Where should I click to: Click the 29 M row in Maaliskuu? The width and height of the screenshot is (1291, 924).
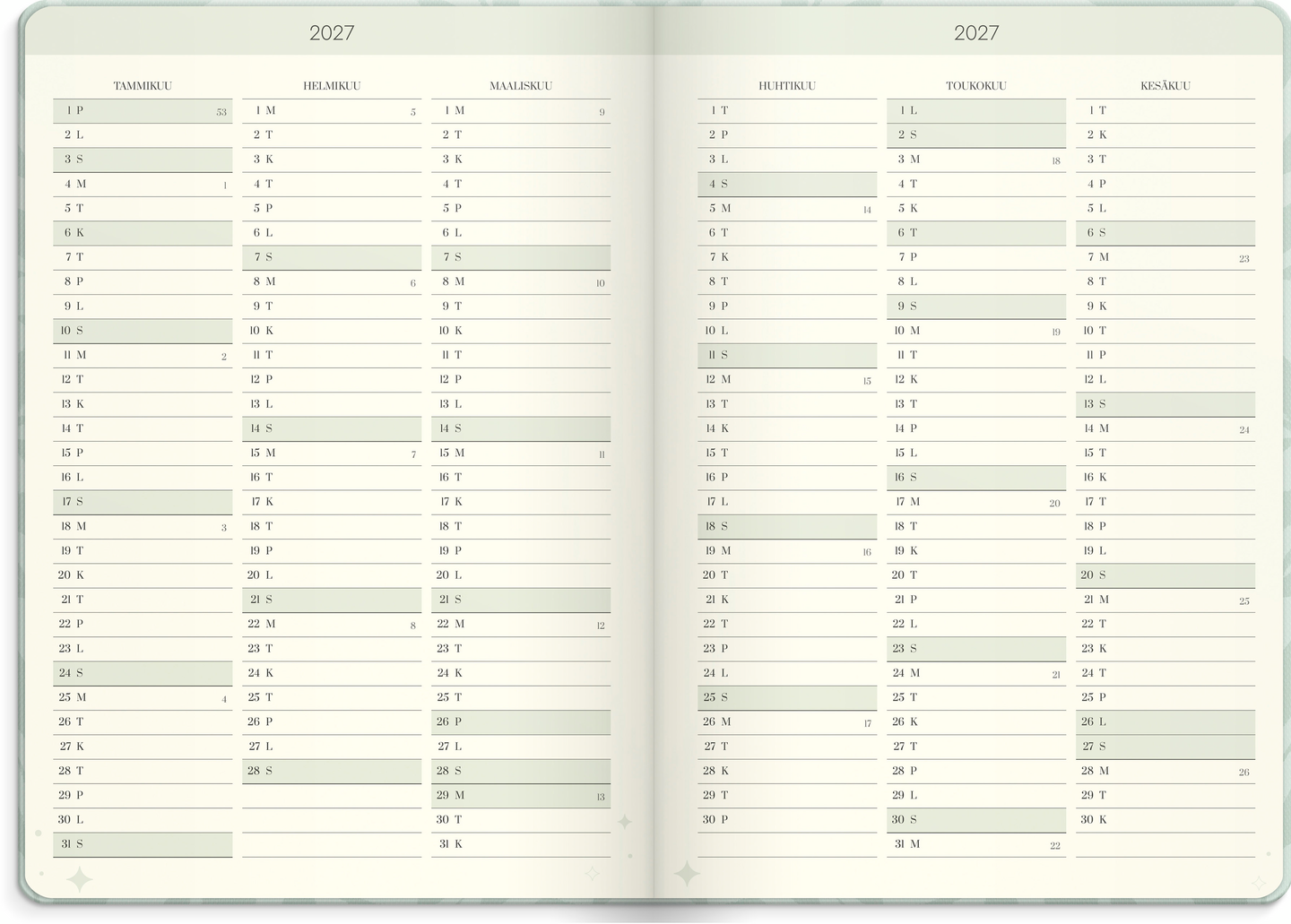point(521,795)
